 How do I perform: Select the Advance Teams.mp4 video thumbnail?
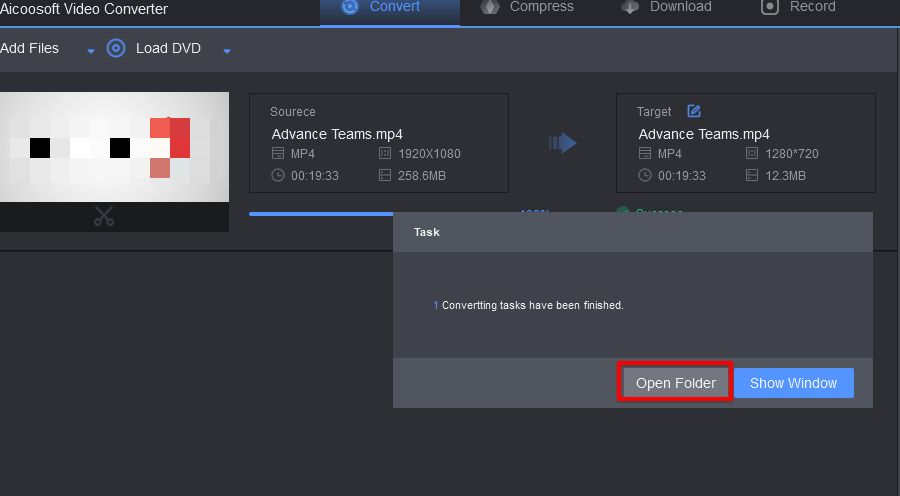click(114, 147)
